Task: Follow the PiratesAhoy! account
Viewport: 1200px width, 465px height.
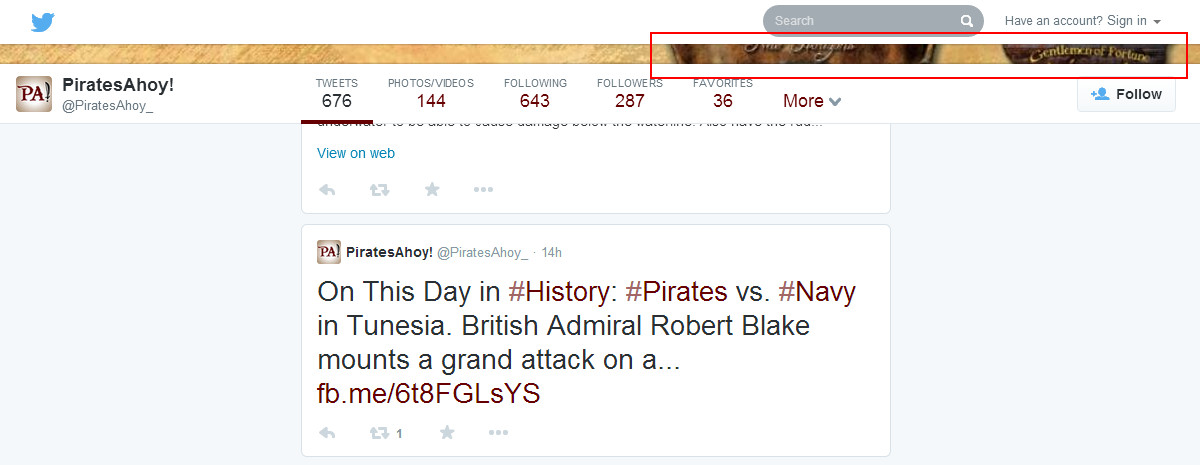Action: point(1126,94)
